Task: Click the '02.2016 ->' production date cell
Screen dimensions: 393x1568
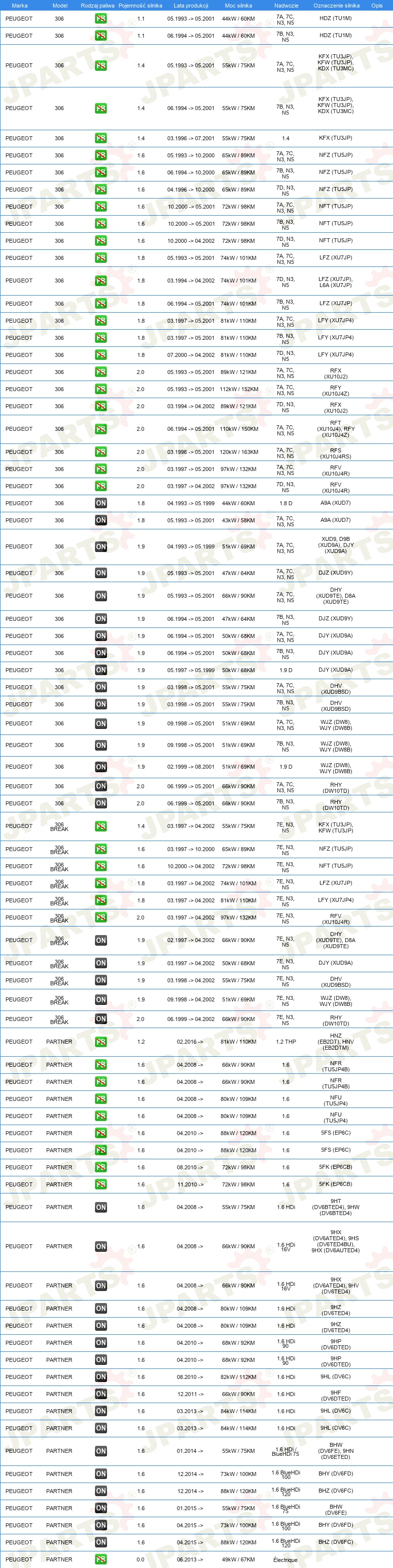Action: (191, 1042)
